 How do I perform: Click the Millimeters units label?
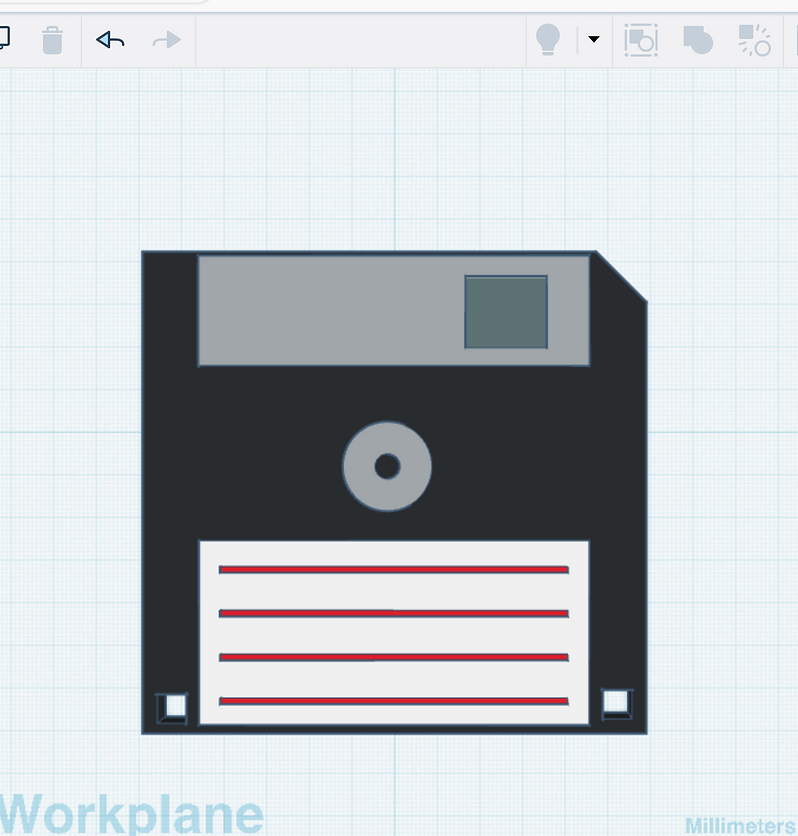(x=739, y=825)
